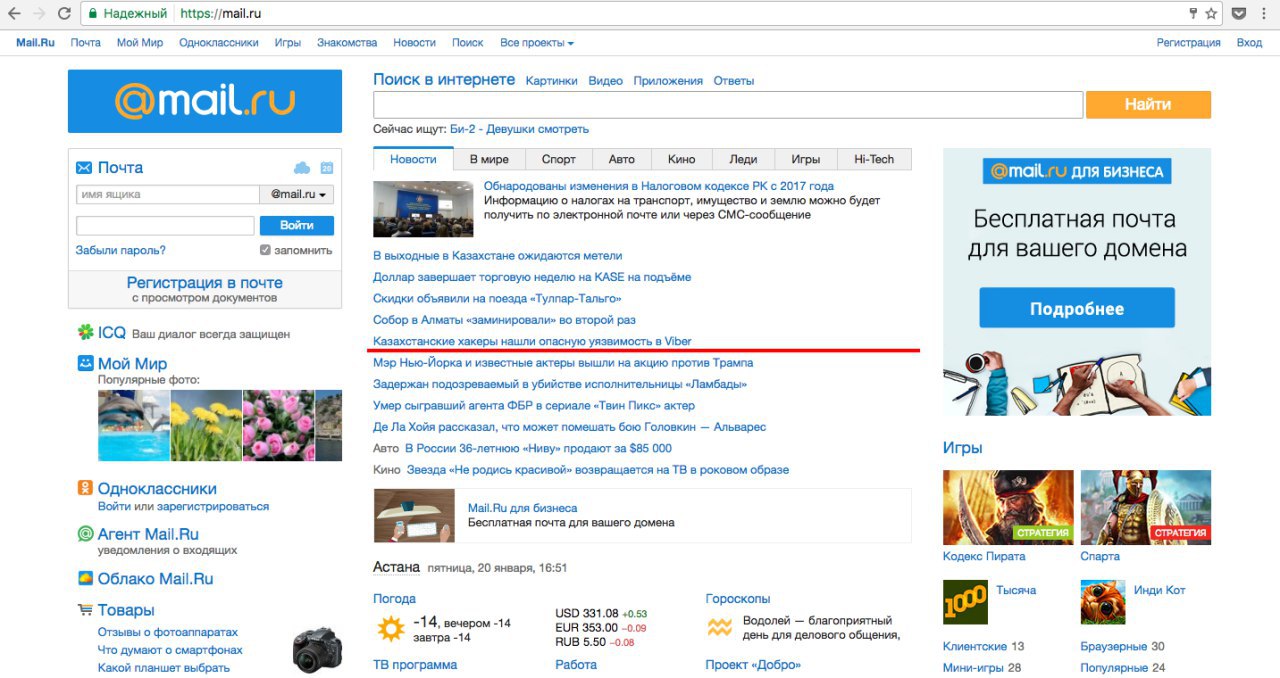Open the Кодекс Пирата game thumbnail
Screen dimensions: 1280x678
coord(1008,507)
